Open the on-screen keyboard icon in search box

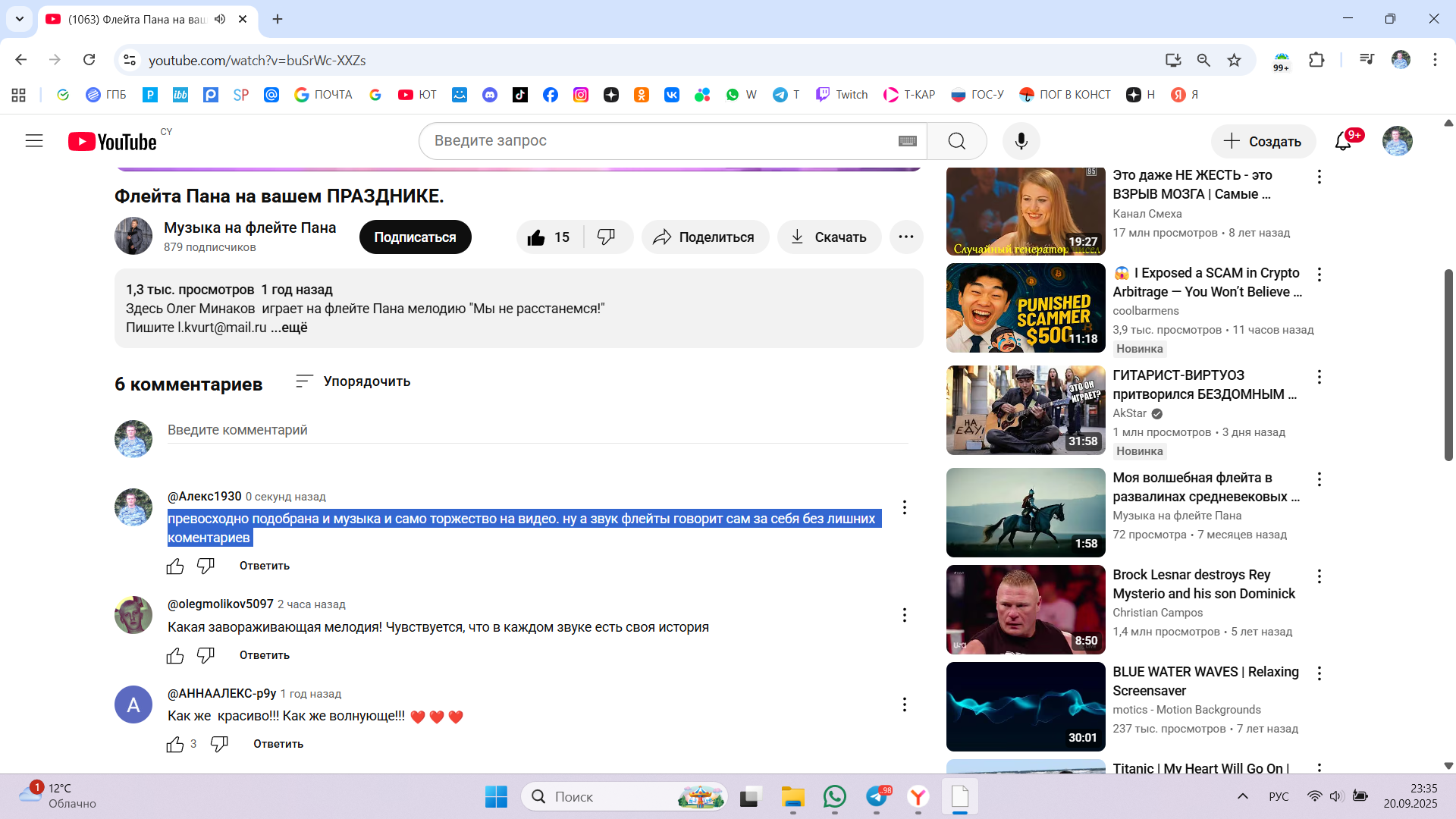point(908,141)
